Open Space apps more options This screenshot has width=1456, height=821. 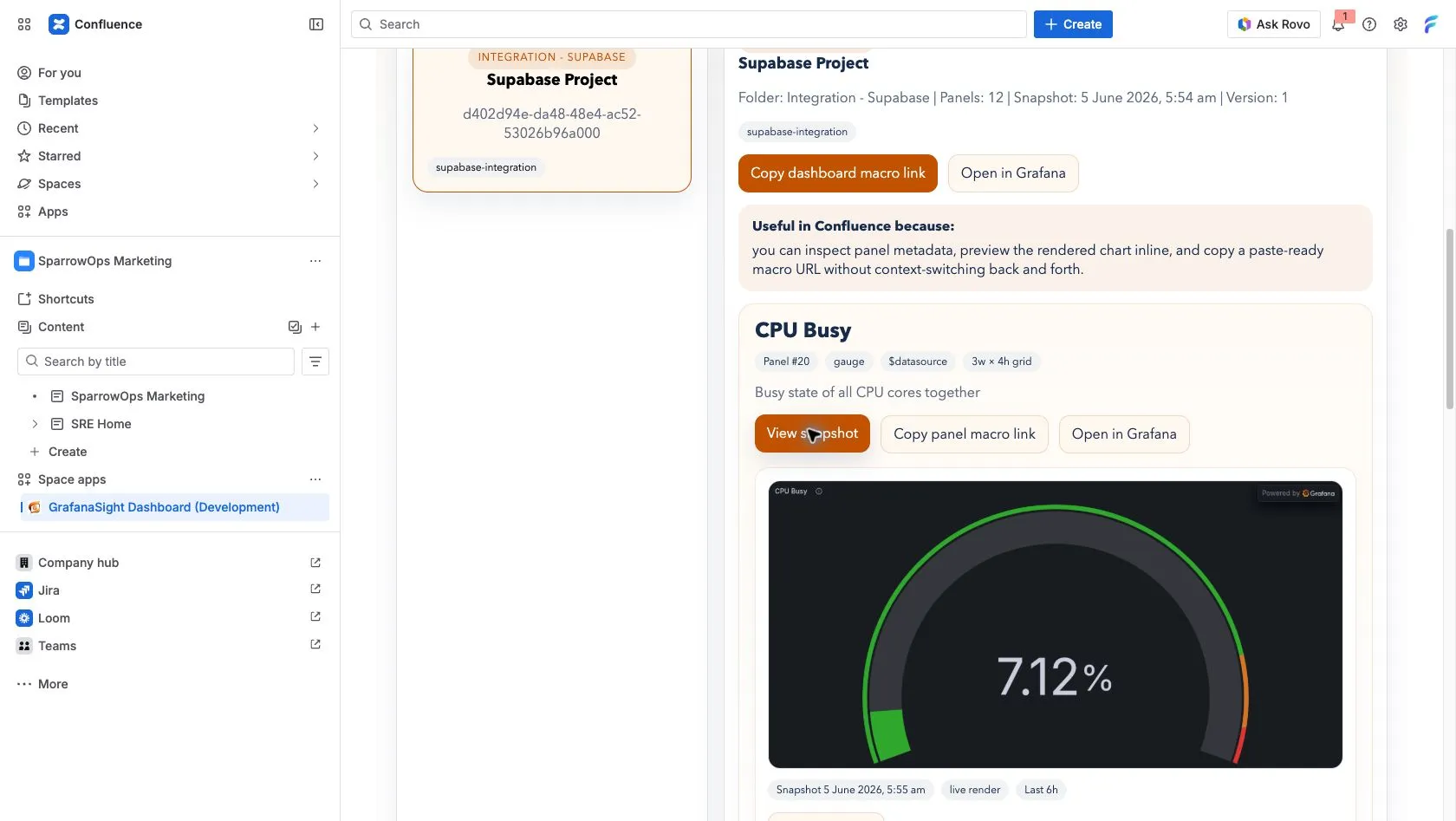pos(315,479)
